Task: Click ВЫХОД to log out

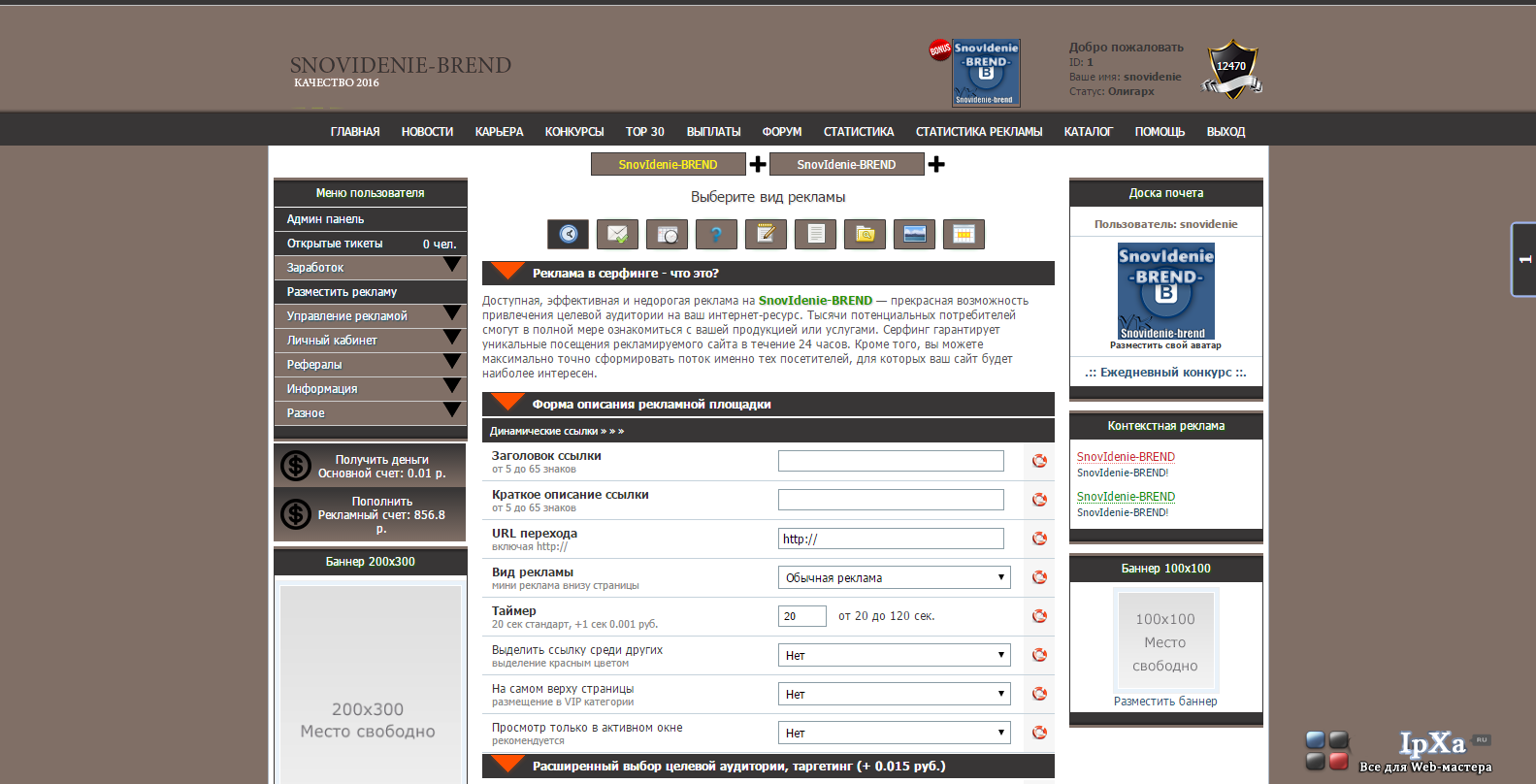Action: pyautogui.click(x=1226, y=132)
